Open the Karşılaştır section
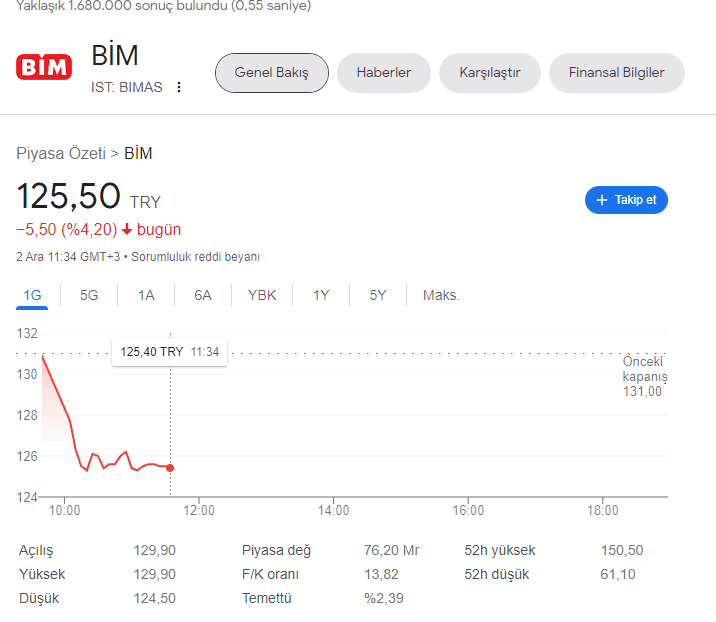 tap(490, 73)
